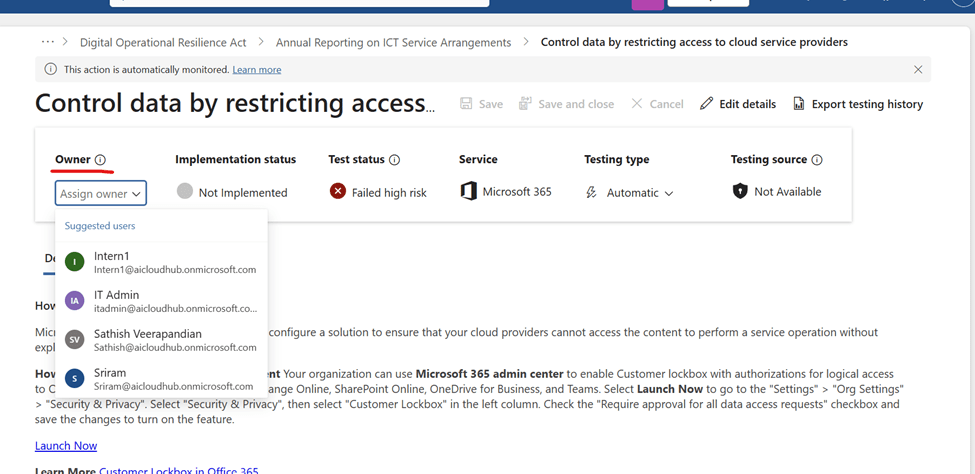Click the Microsoft 365 service icon

click(x=468, y=191)
